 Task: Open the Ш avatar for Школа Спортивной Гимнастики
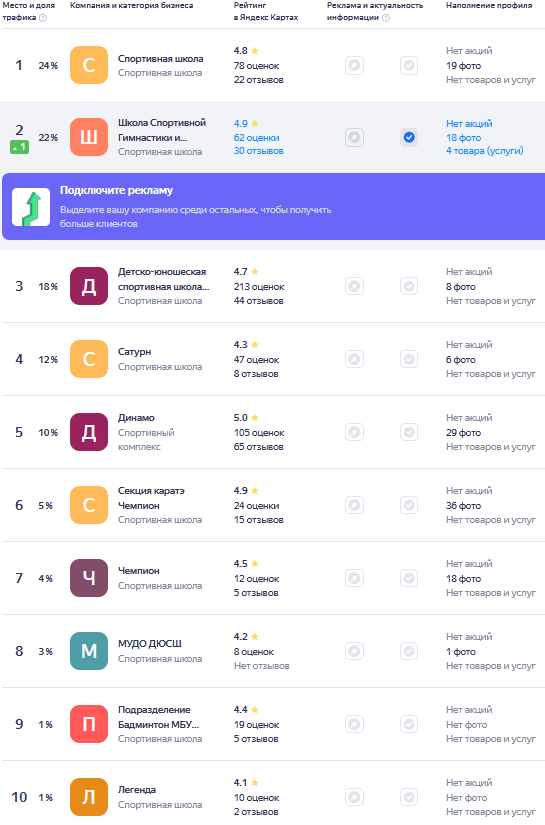pyautogui.click(x=89, y=137)
